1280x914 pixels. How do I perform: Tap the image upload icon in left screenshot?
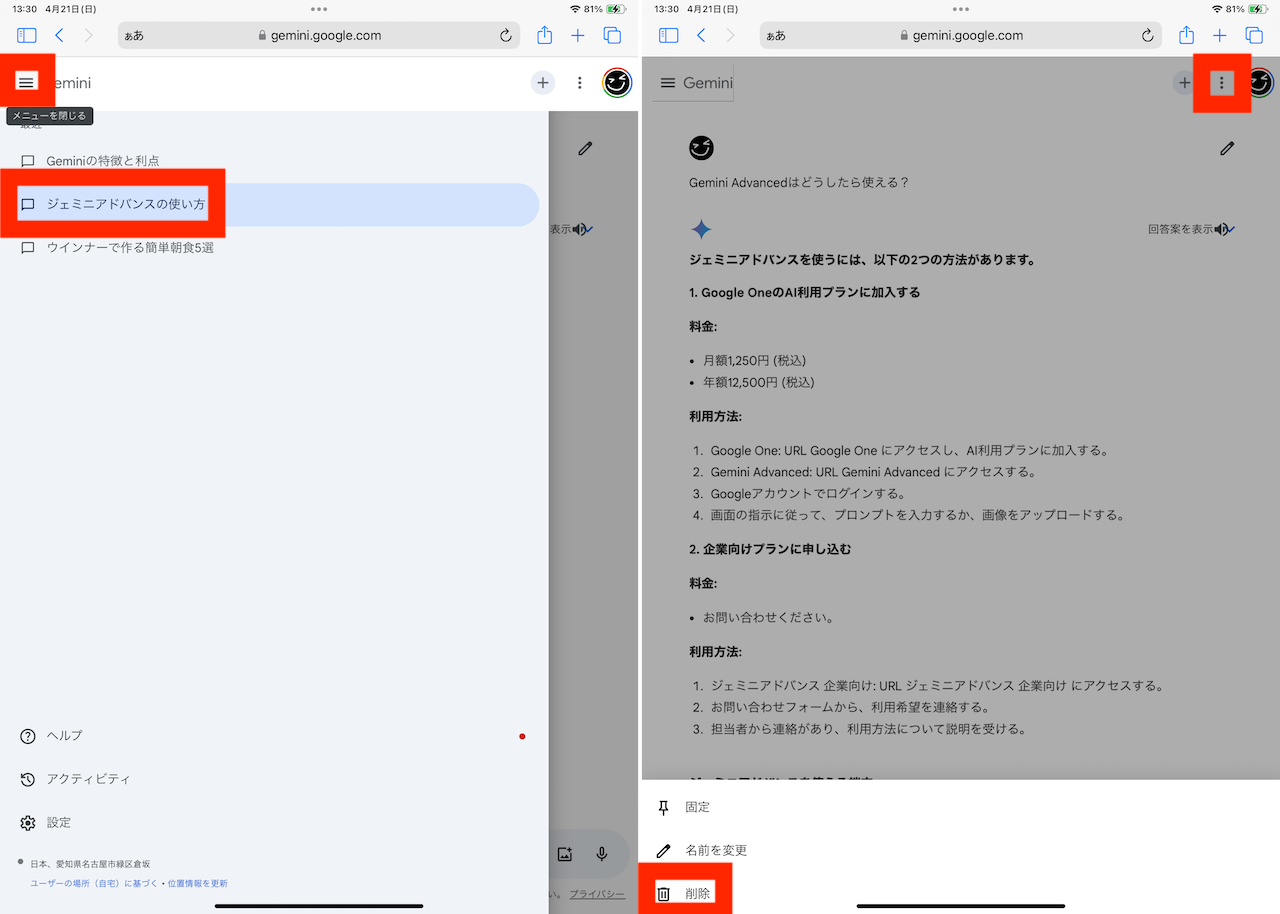coord(565,854)
